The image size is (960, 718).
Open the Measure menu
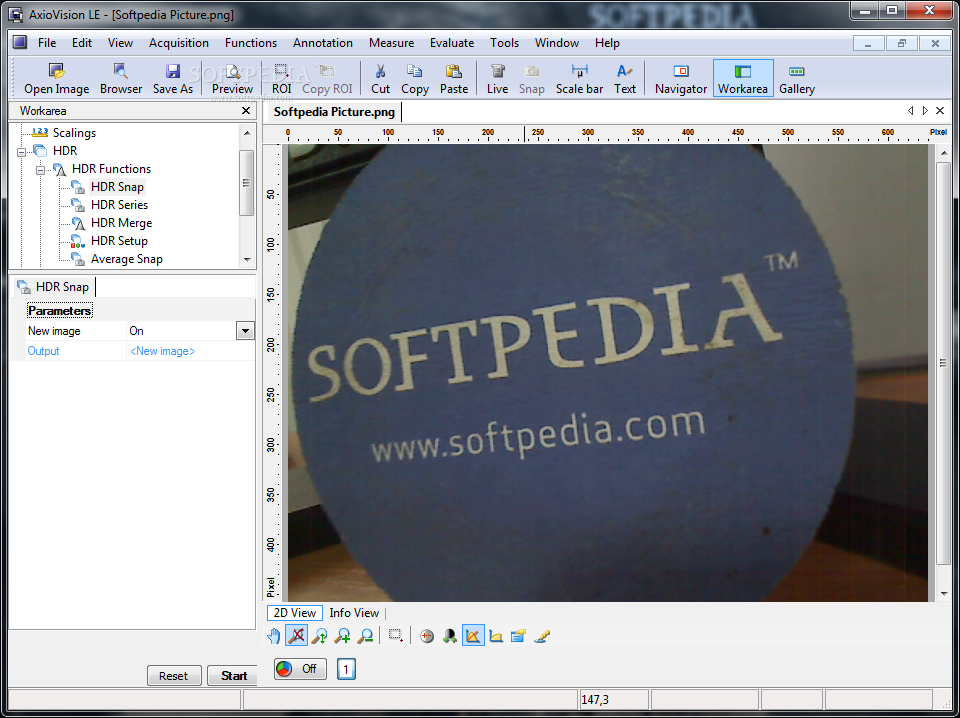(x=391, y=43)
